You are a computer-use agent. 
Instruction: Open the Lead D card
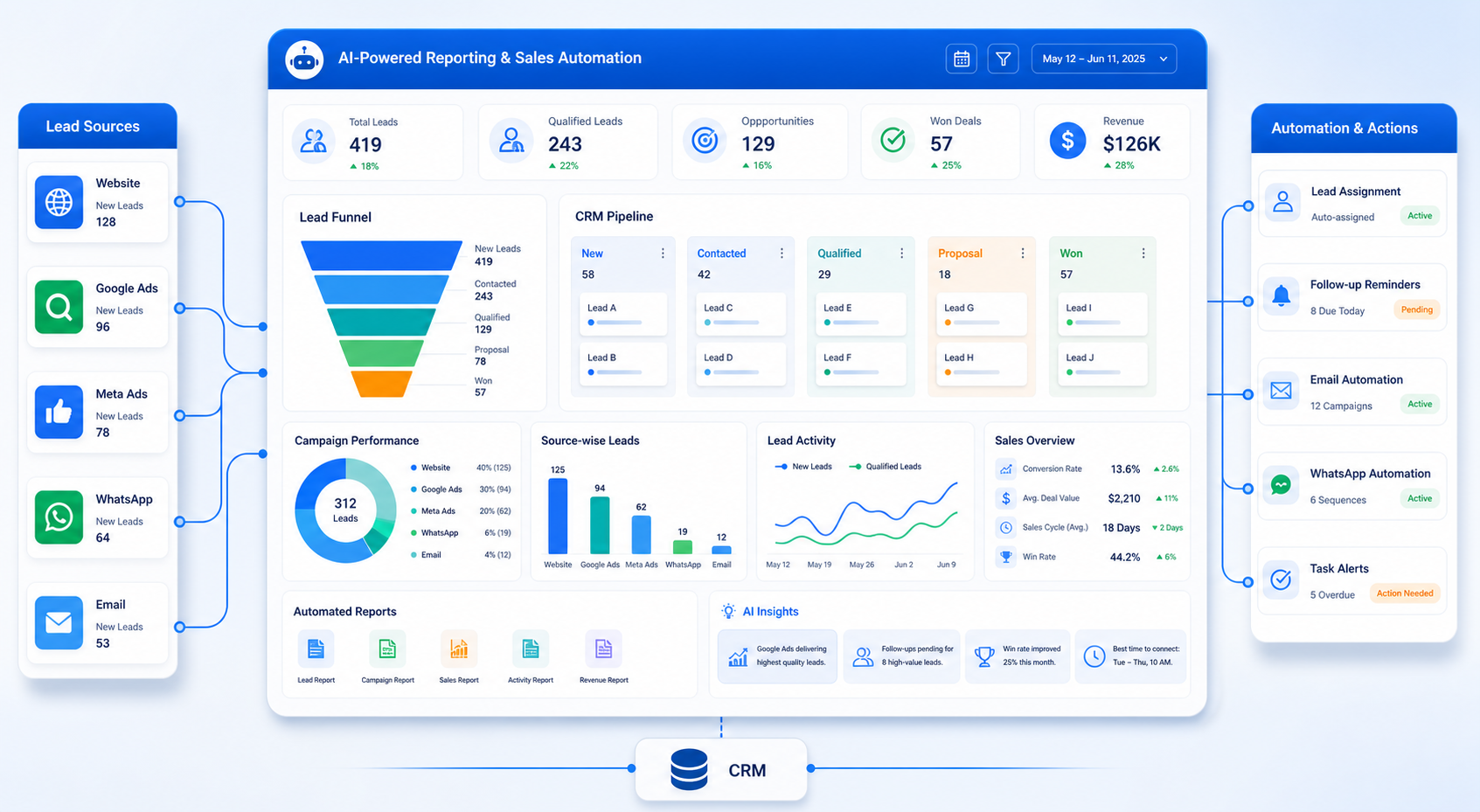coord(740,364)
